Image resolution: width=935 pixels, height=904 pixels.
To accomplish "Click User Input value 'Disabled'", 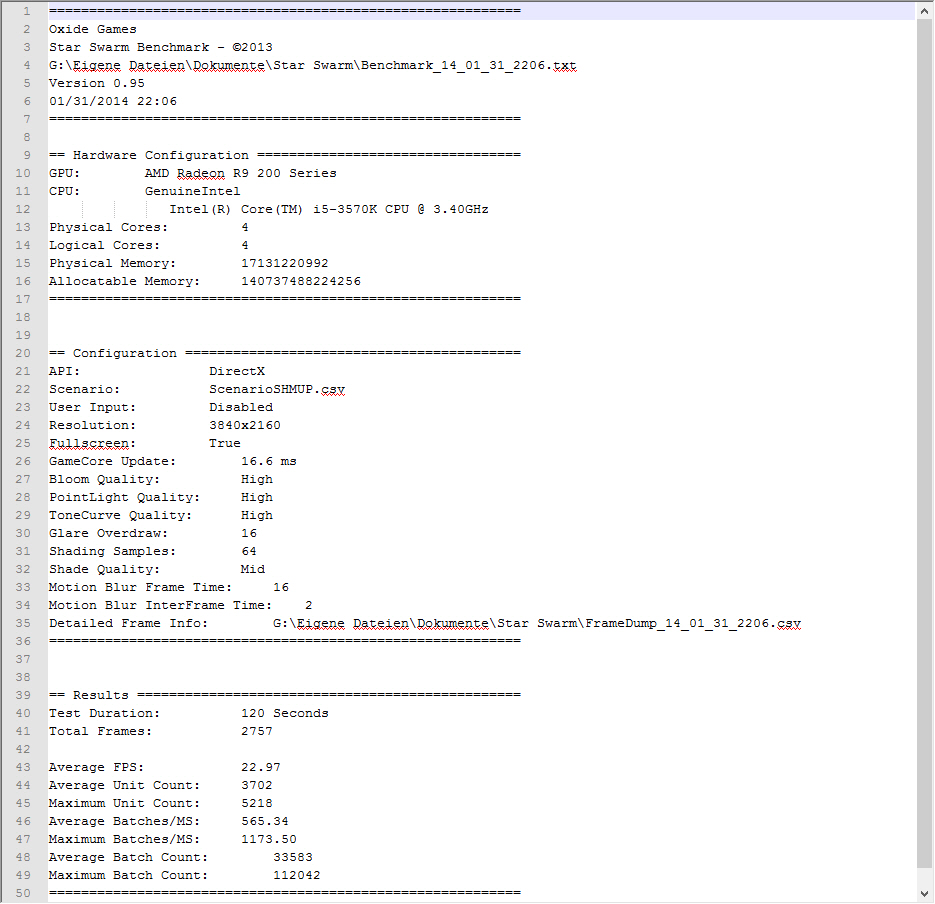I will pos(241,407).
